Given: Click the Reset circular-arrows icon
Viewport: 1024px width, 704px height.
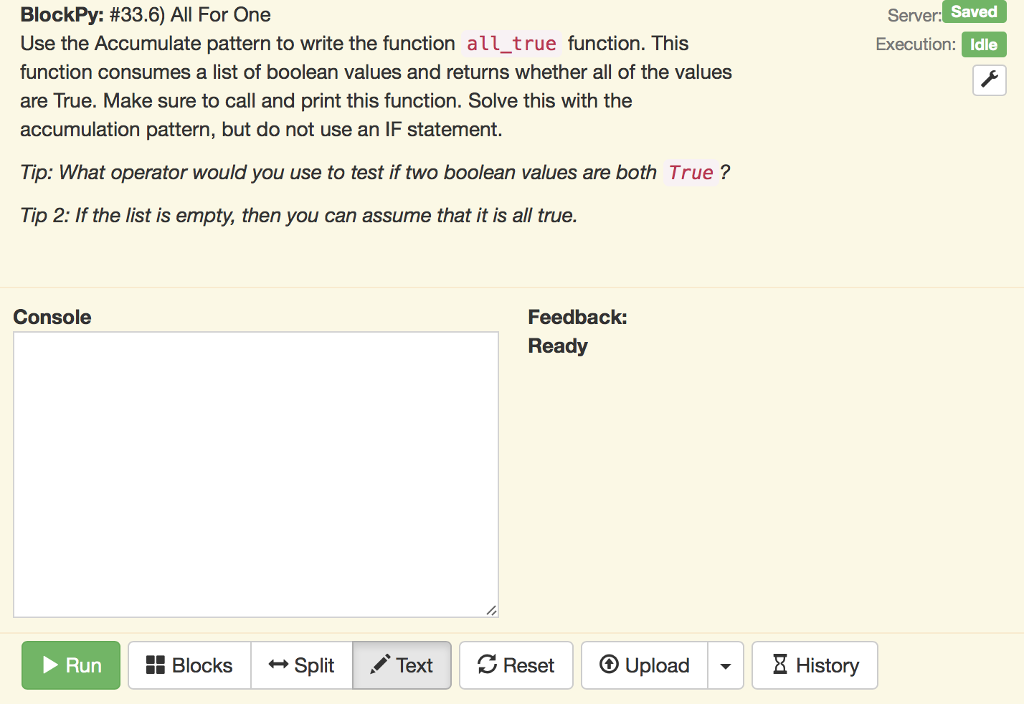Looking at the screenshot, I should (489, 665).
